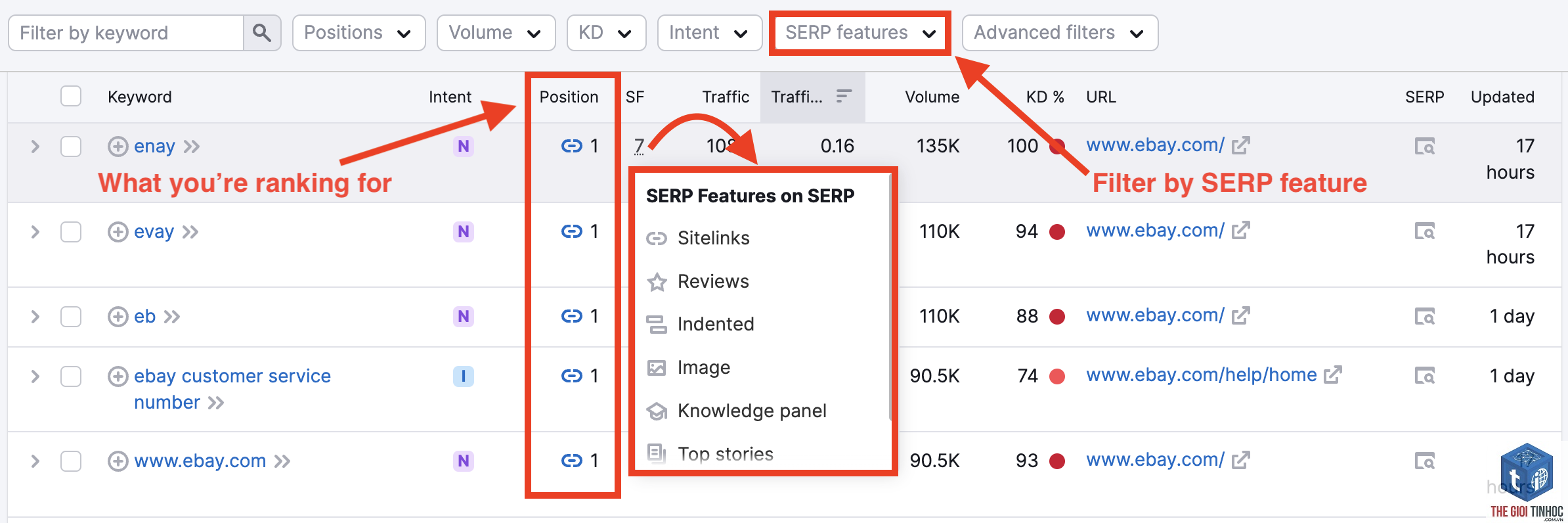Click the Filter by keyword input field
This screenshot has width=1568, height=523.
click(126, 33)
